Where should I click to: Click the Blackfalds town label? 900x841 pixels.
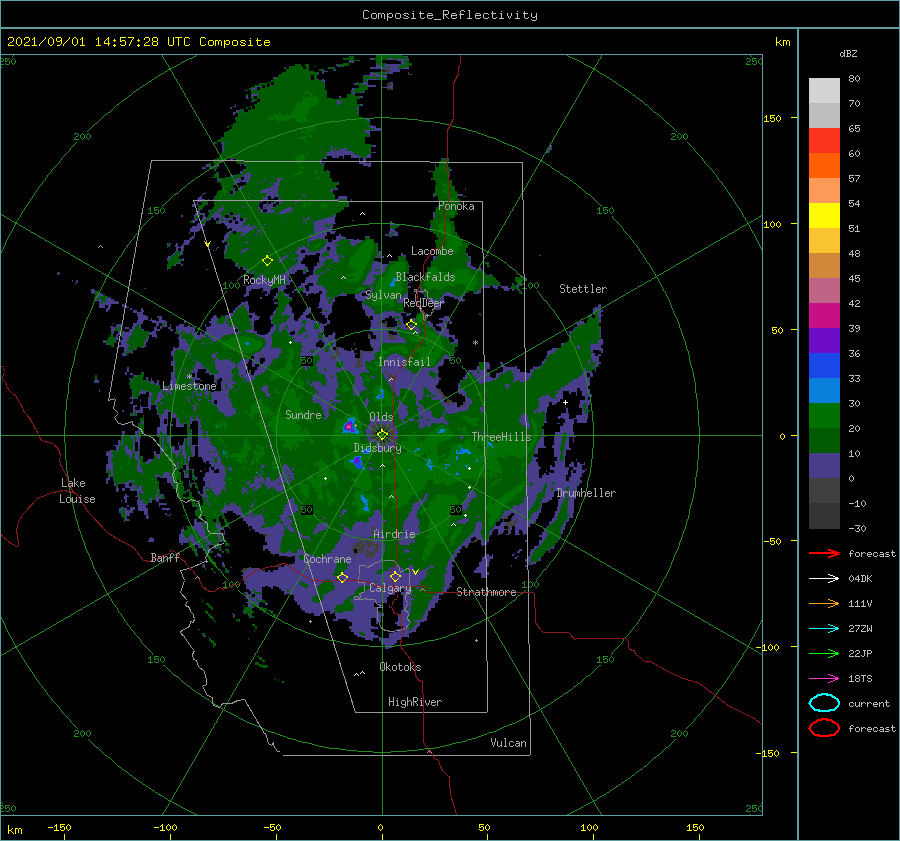click(425, 277)
